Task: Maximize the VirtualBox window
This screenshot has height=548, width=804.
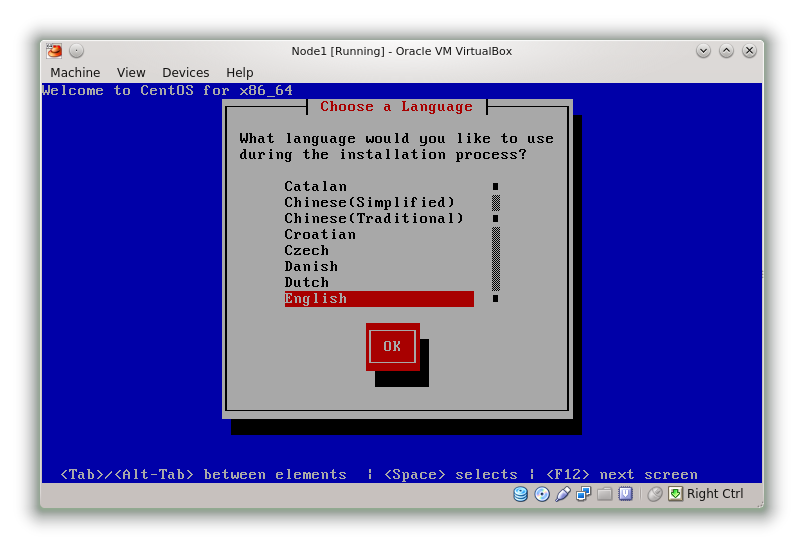Action: point(726,51)
